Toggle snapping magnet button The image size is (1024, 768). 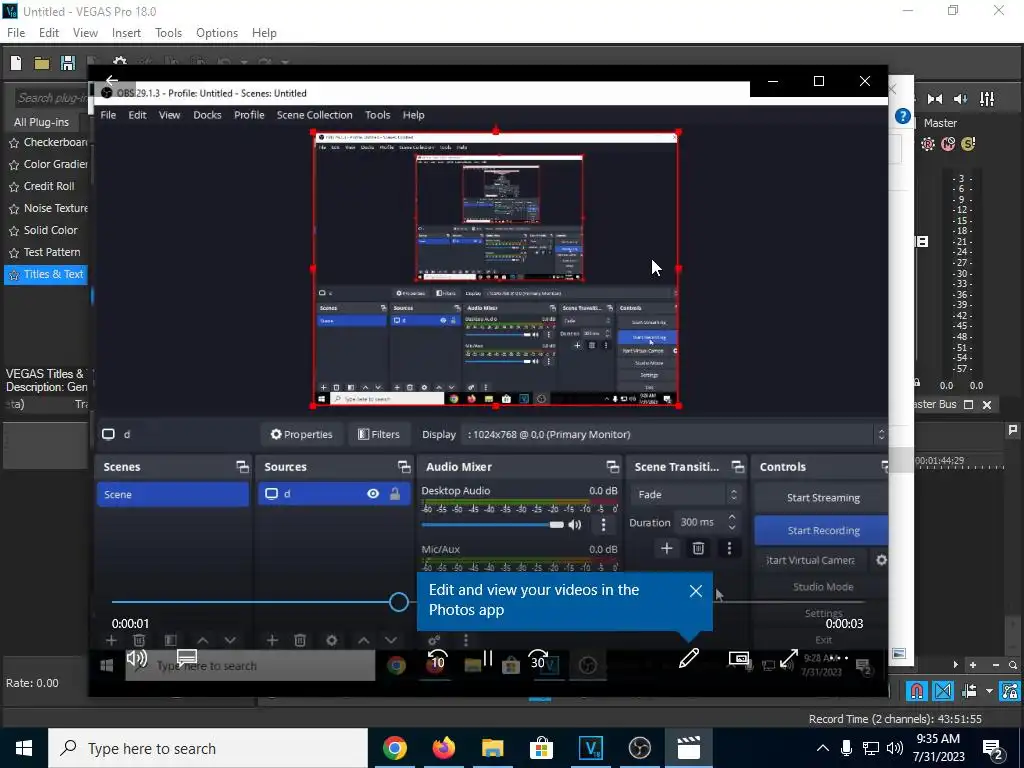(917, 691)
